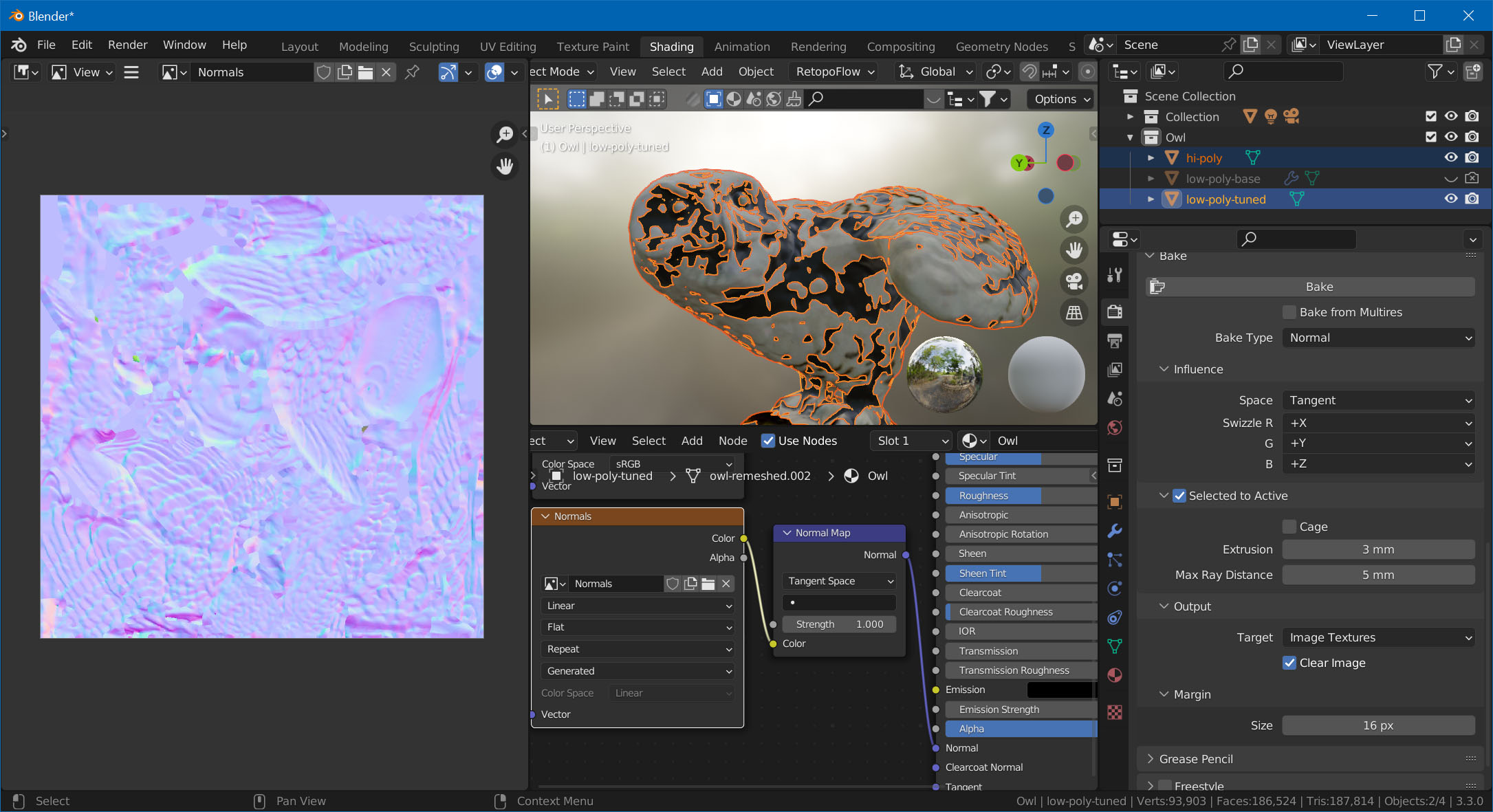Expand the hi-poly tree item
1493x812 pixels.
1151,158
